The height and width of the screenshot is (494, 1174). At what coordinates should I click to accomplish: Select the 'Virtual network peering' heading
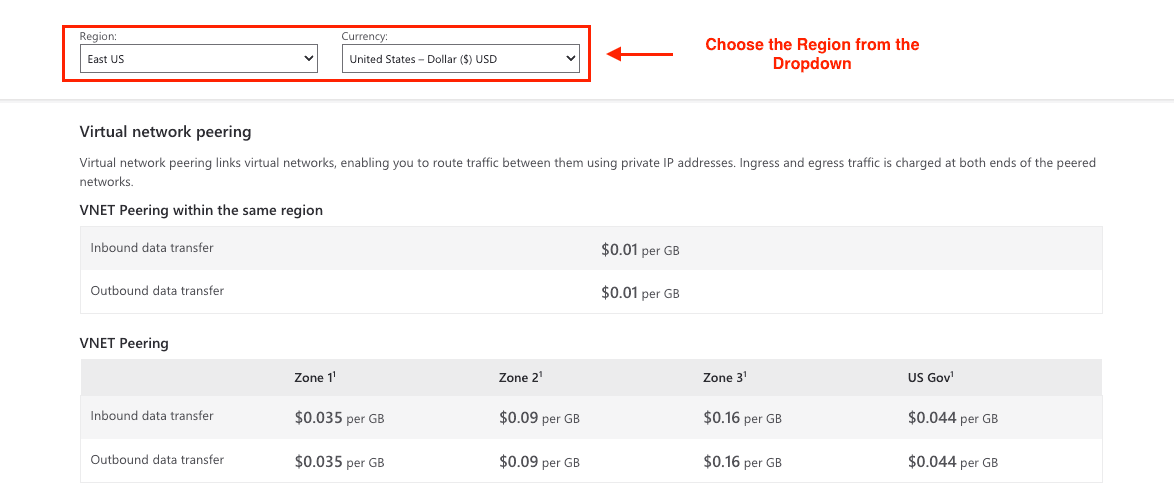(x=165, y=131)
